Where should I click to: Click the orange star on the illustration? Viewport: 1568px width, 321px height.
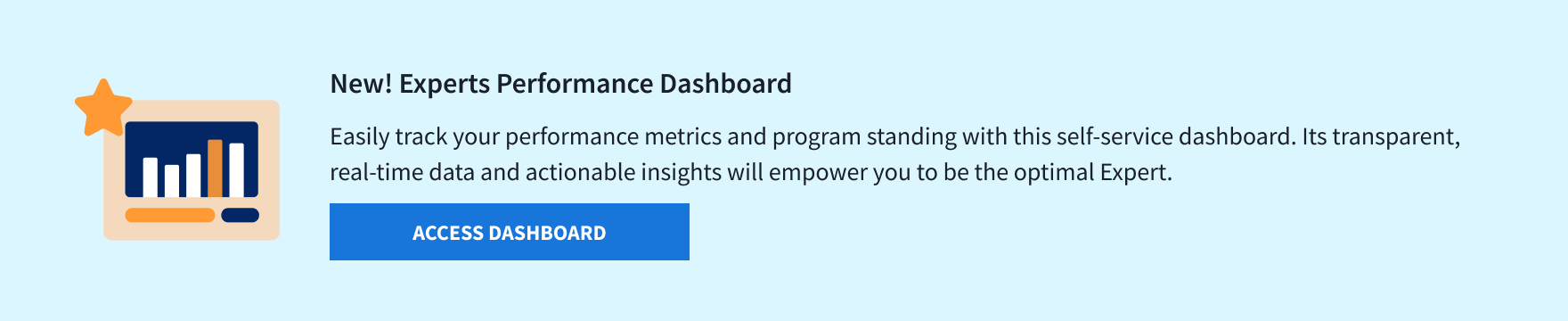click(x=103, y=108)
